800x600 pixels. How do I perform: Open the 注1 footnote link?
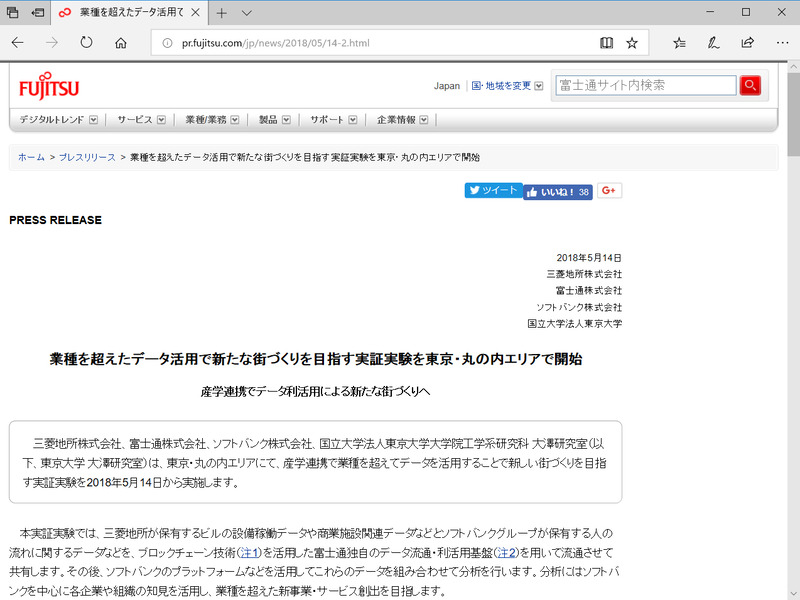click(x=249, y=553)
